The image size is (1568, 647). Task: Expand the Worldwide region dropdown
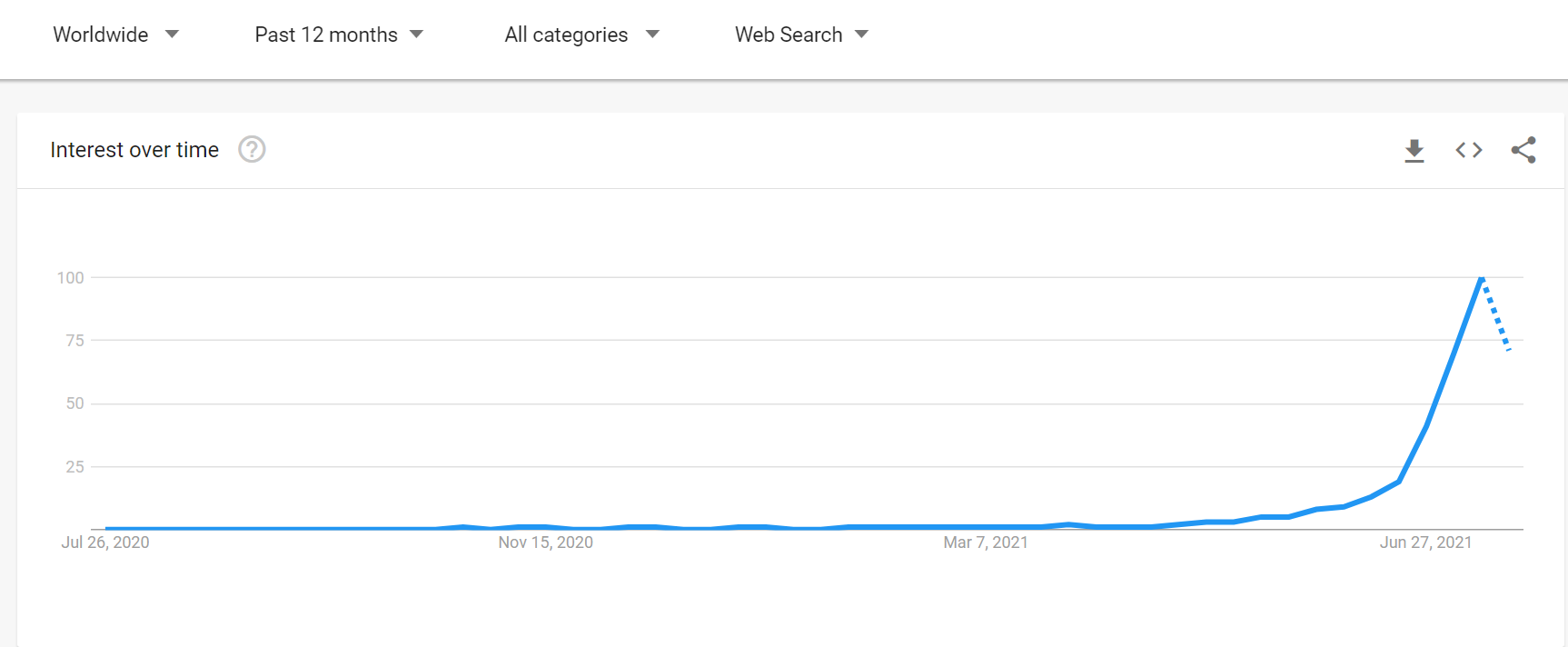pyautogui.click(x=101, y=35)
